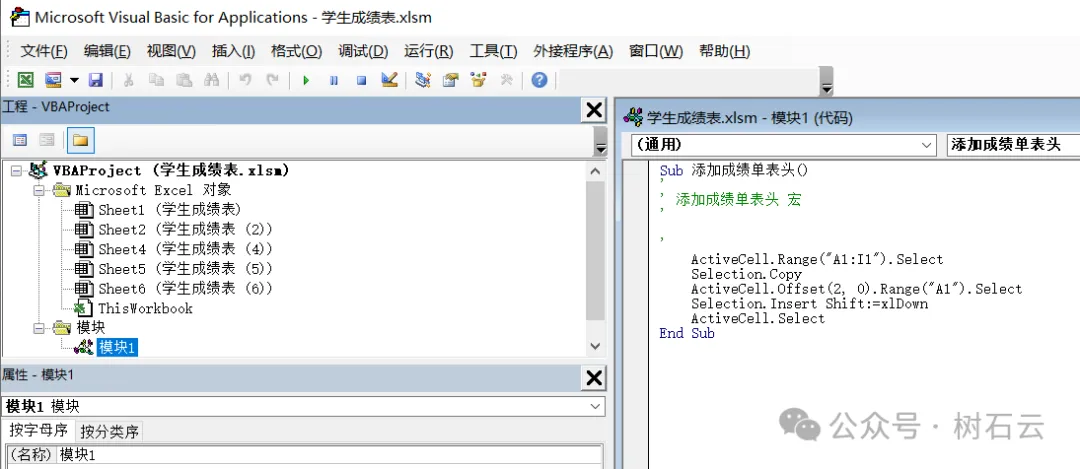Click the Redo arrow icon

[x=273, y=80]
